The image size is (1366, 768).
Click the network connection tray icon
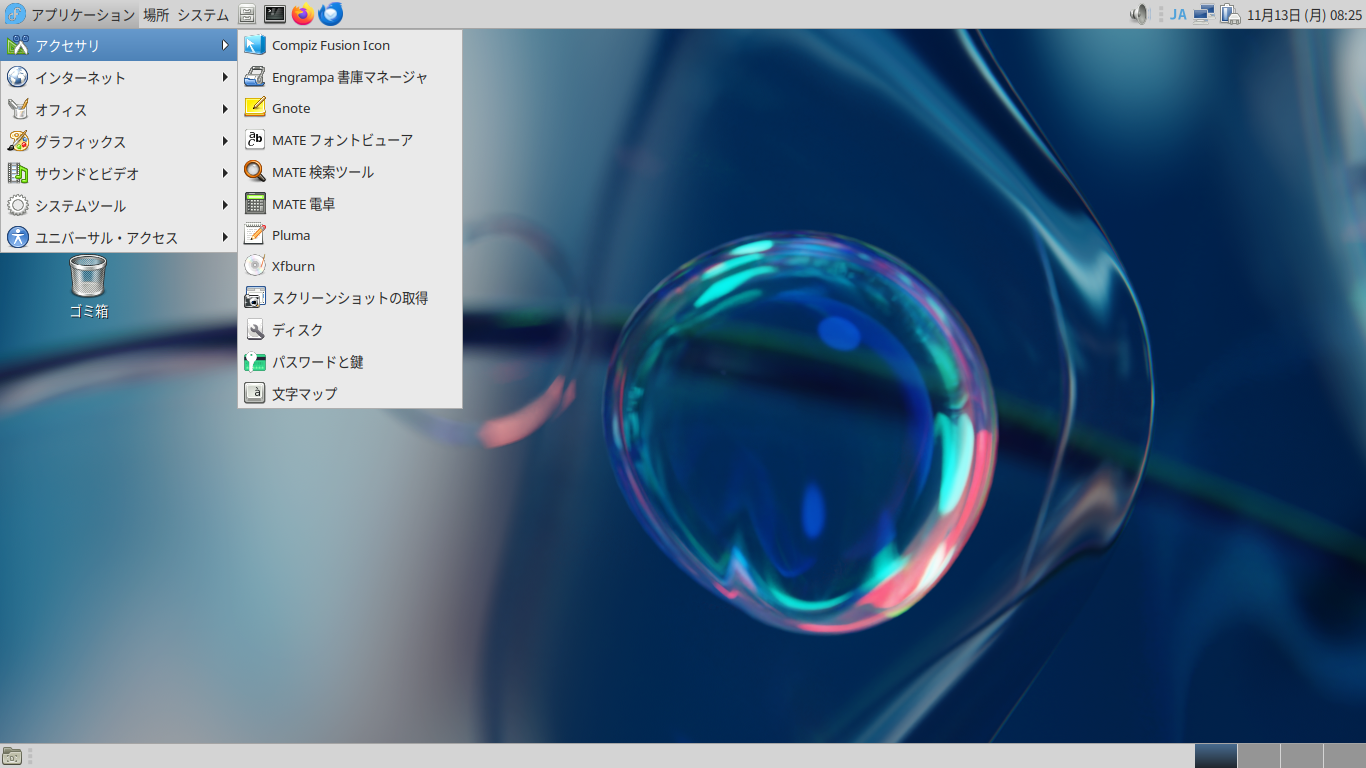tap(1203, 14)
